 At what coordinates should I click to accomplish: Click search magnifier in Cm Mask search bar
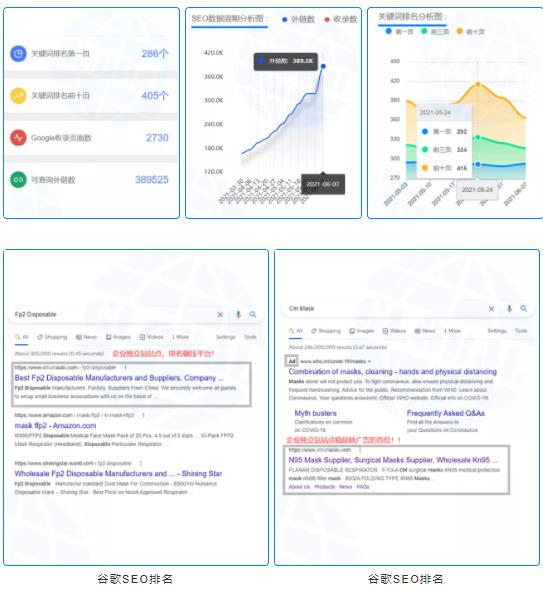(523, 308)
